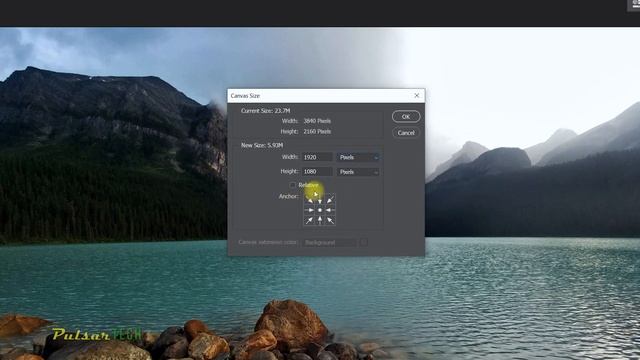Set anchor to top-right corner arrow
This screenshot has width=640, height=360.
coord(330,200)
